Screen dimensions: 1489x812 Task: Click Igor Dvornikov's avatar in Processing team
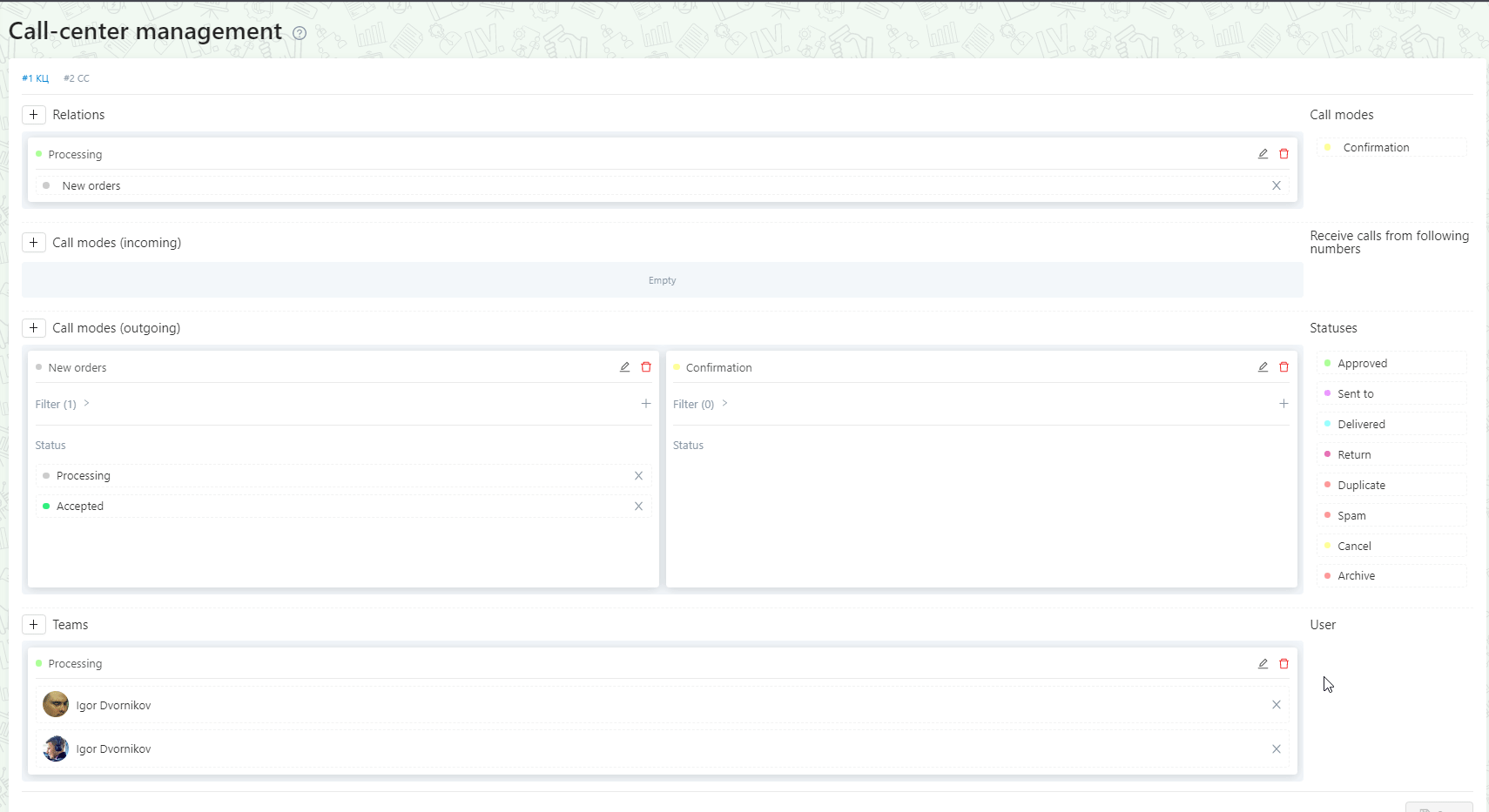pos(55,704)
